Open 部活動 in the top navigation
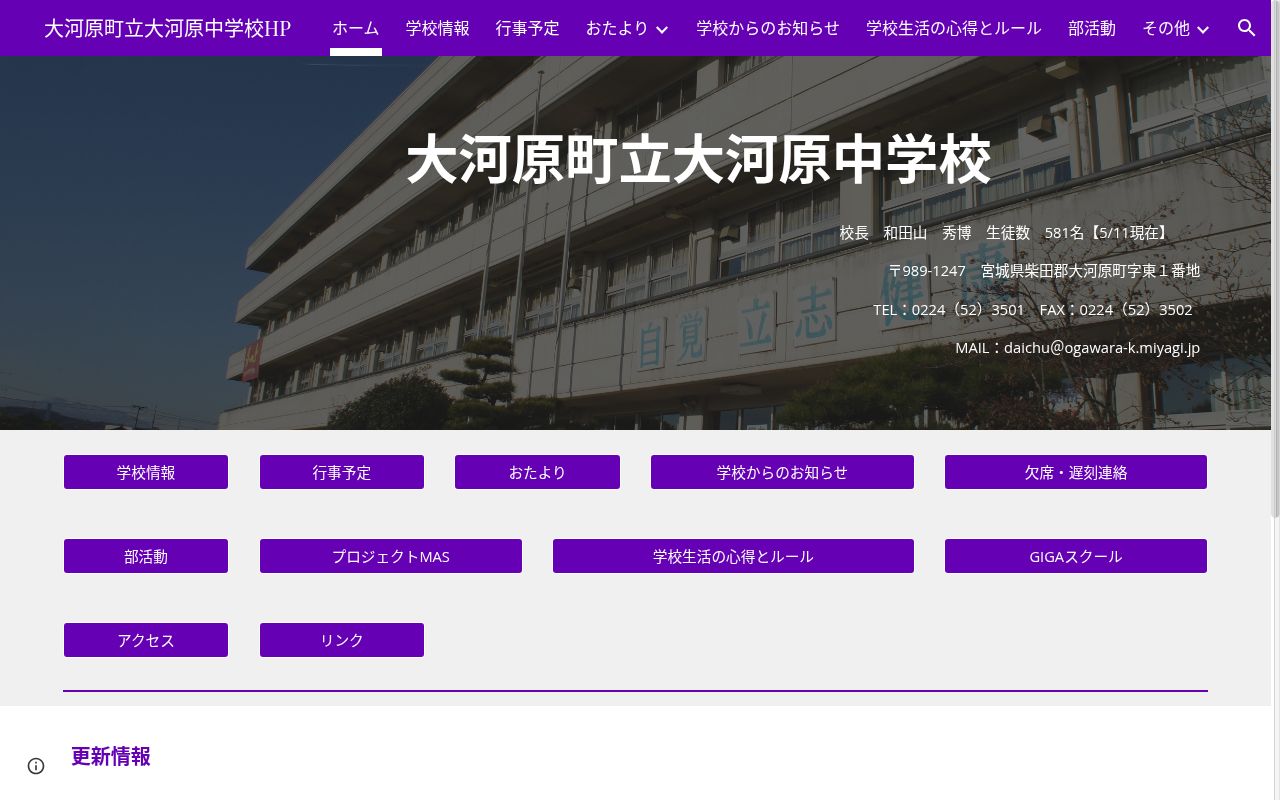1280x800 pixels. 1092,28
